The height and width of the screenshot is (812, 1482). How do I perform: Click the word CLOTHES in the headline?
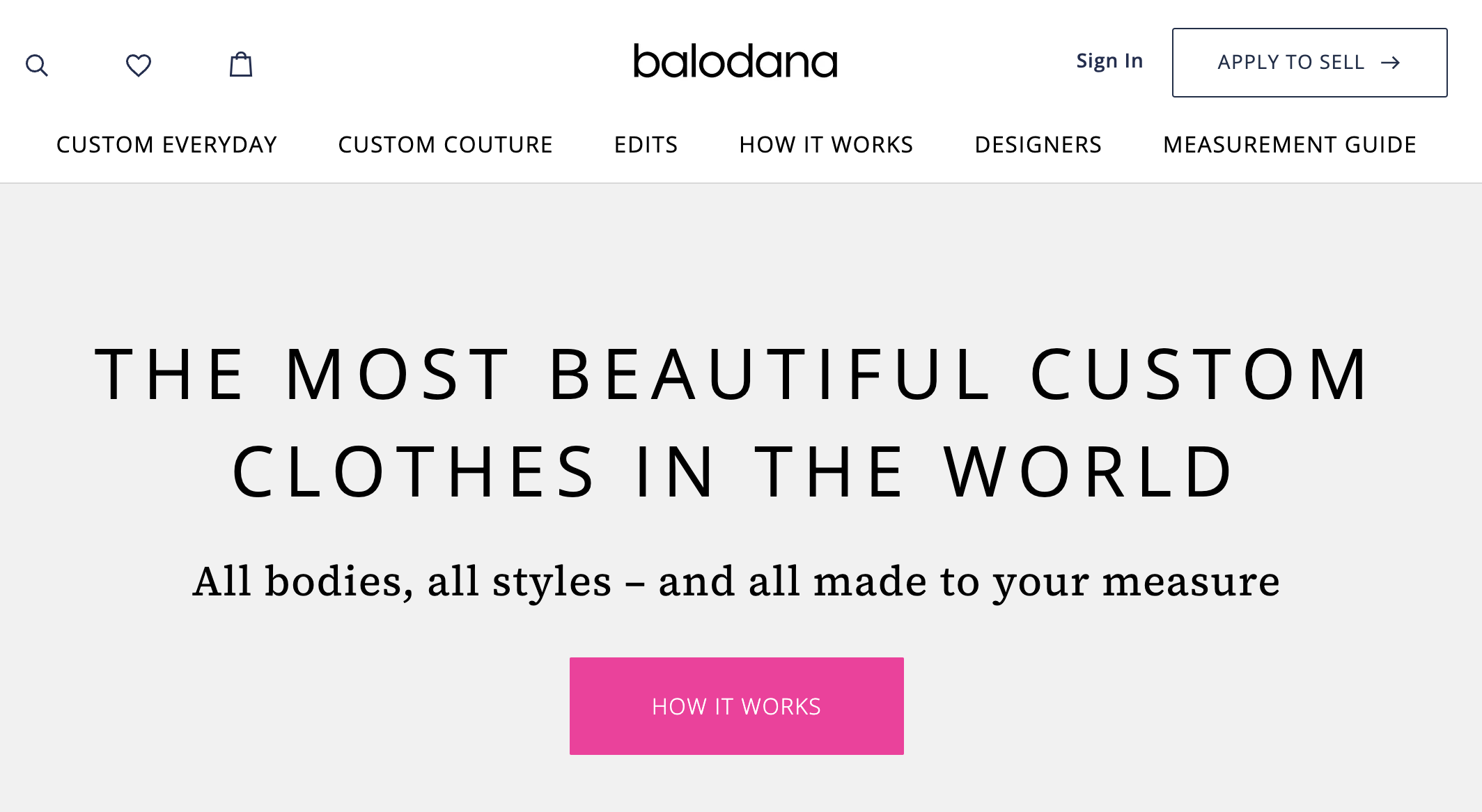[x=414, y=472]
